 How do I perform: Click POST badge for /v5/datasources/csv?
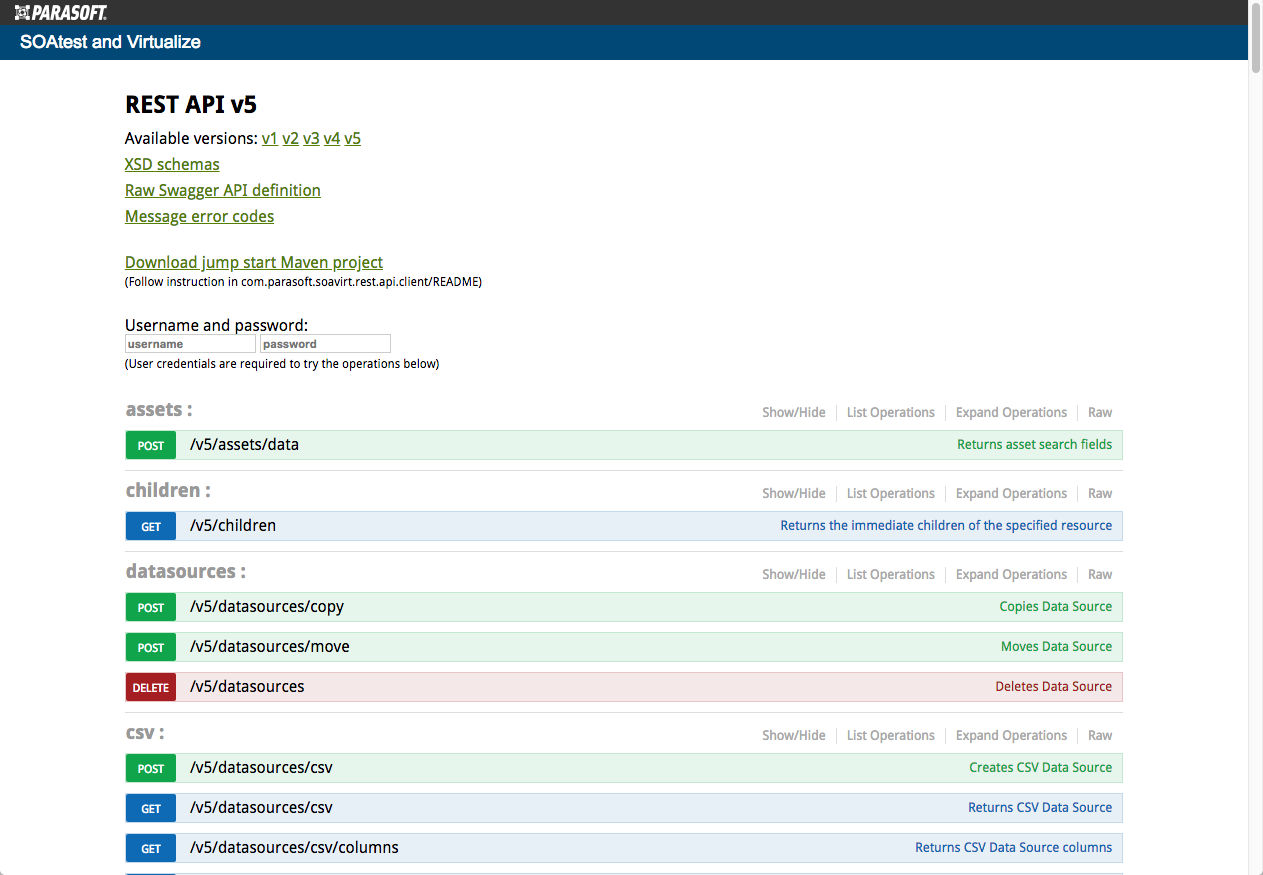(x=151, y=768)
